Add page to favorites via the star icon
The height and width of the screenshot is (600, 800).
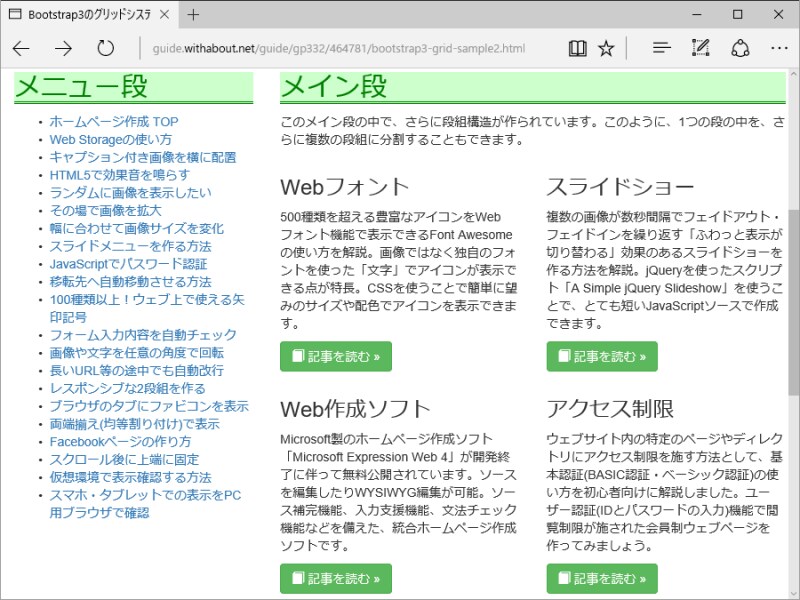pyautogui.click(x=606, y=46)
